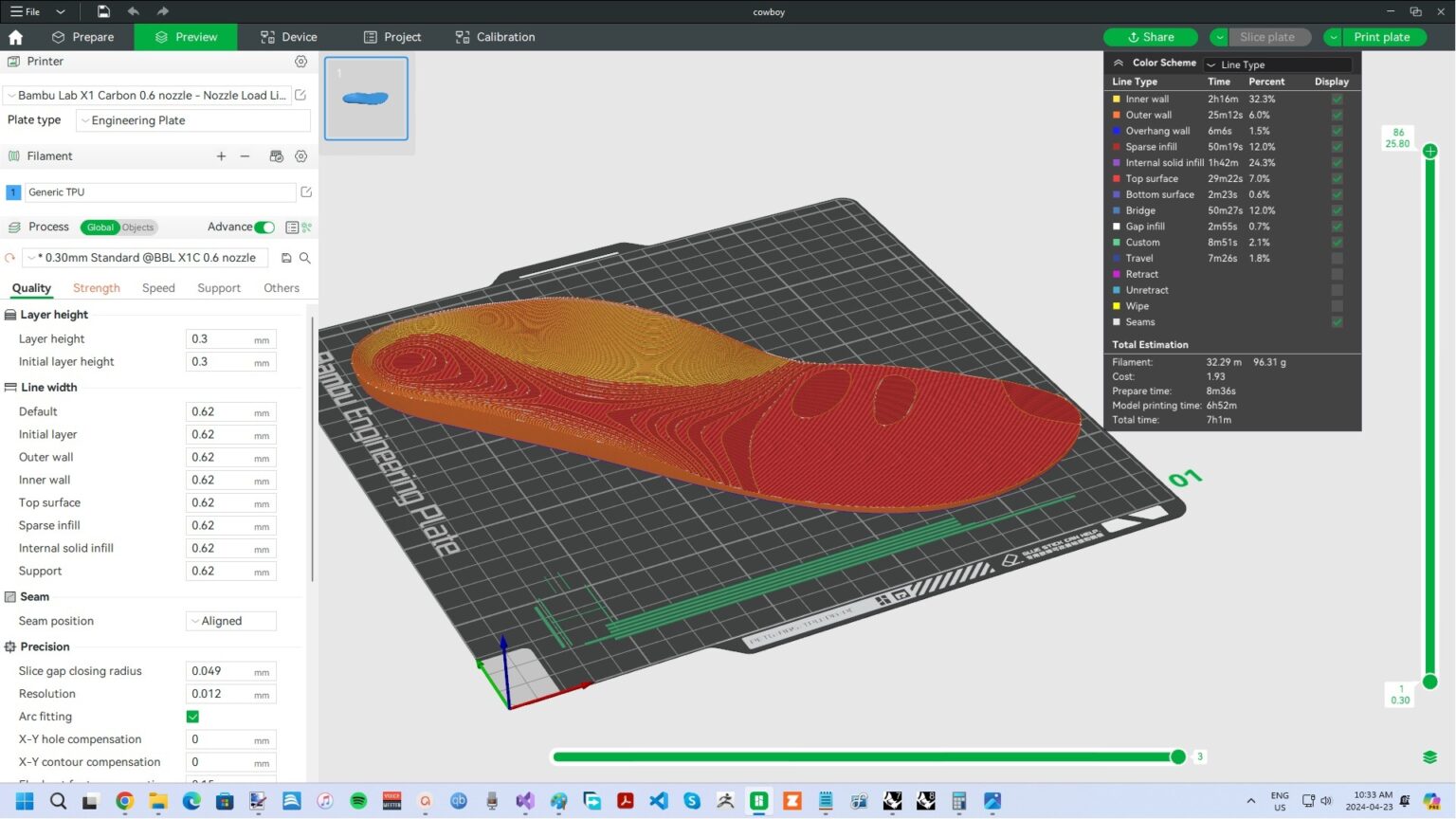Viewport: 1456px width, 819px height.
Task: Open the Seam position dropdown
Action: tap(230, 621)
